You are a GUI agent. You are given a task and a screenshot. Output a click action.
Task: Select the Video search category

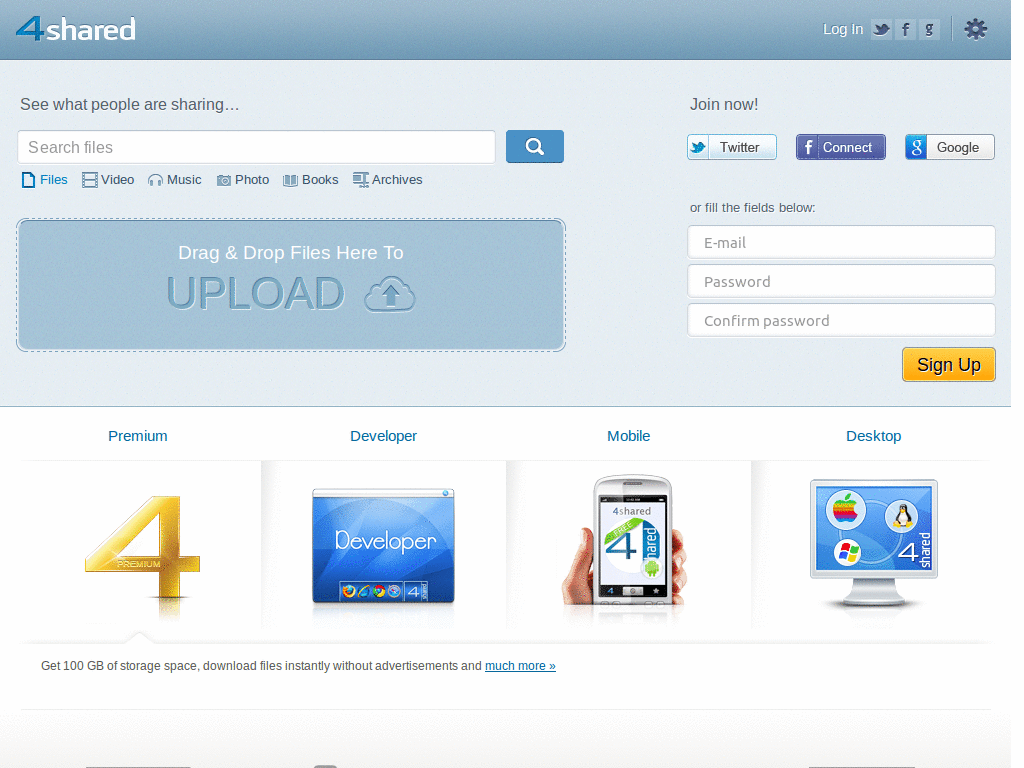pos(108,180)
